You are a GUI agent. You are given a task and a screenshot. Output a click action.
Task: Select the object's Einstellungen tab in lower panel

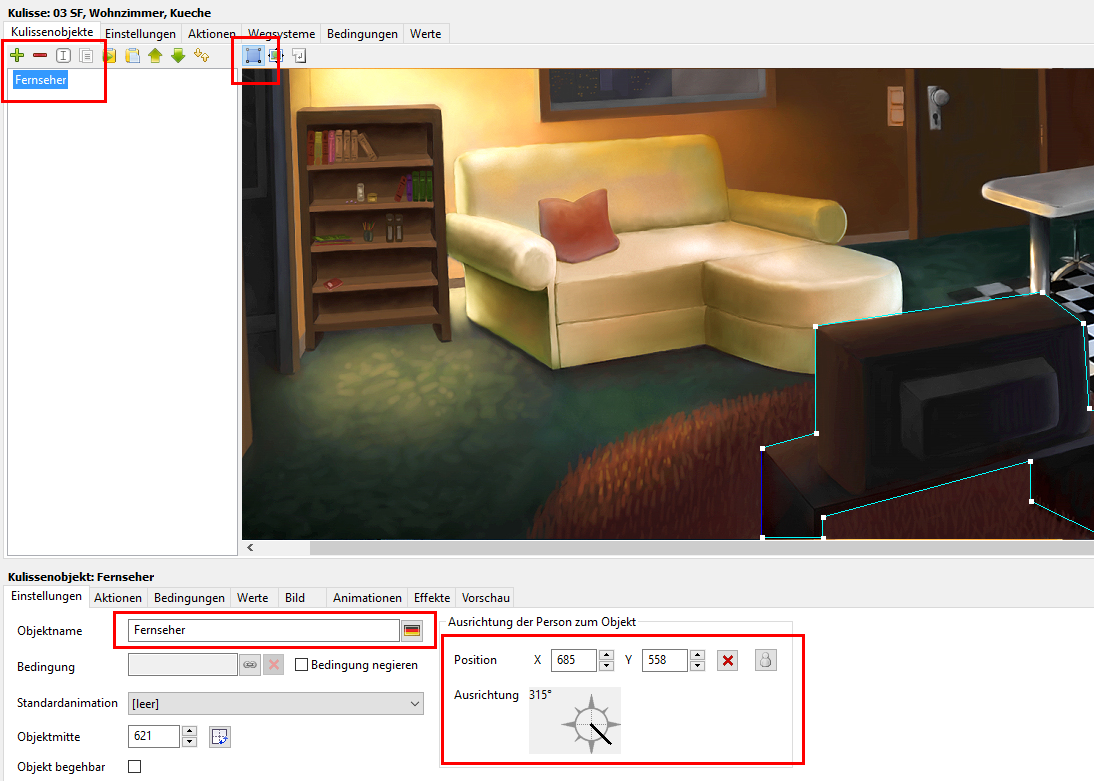pos(46,596)
